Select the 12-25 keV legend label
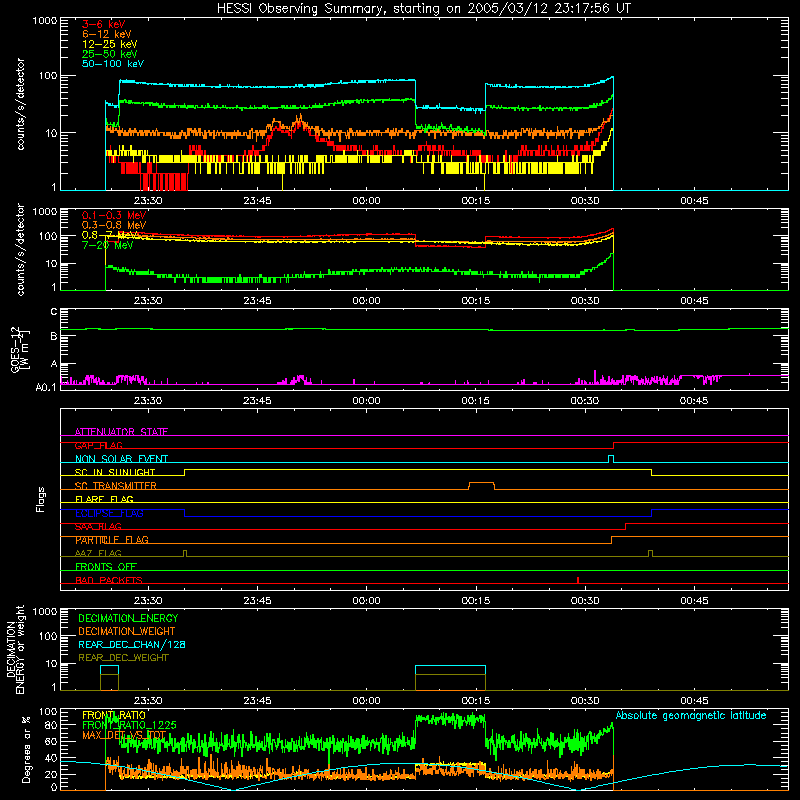The image size is (800, 800). coord(110,44)
